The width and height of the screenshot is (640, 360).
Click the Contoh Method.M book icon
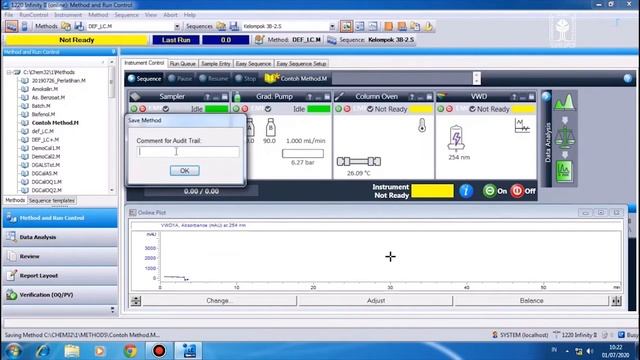tap(271, 78)
